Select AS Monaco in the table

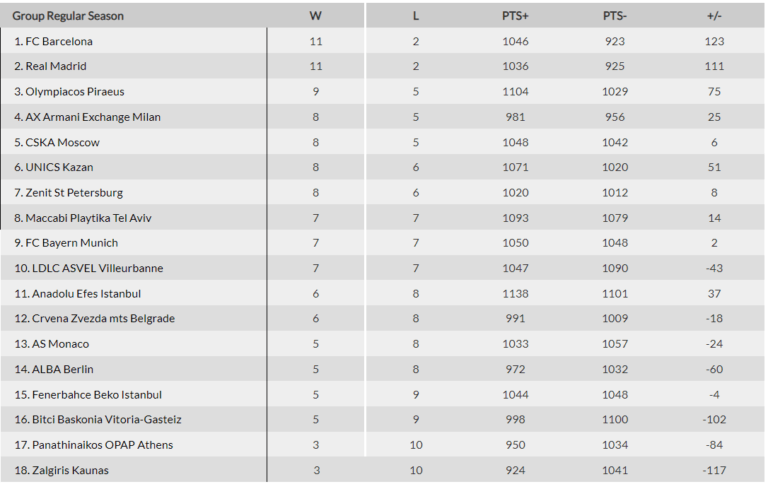[x=57, y=344]
